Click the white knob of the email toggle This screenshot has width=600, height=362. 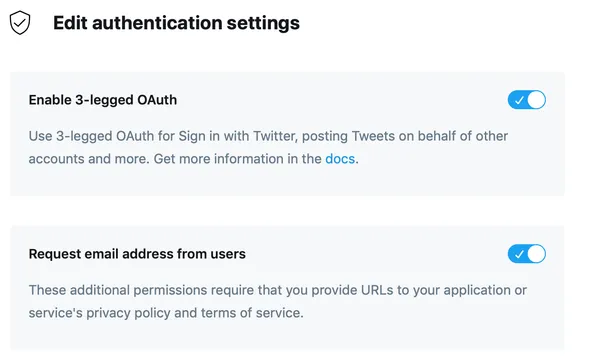click(536, 254)
